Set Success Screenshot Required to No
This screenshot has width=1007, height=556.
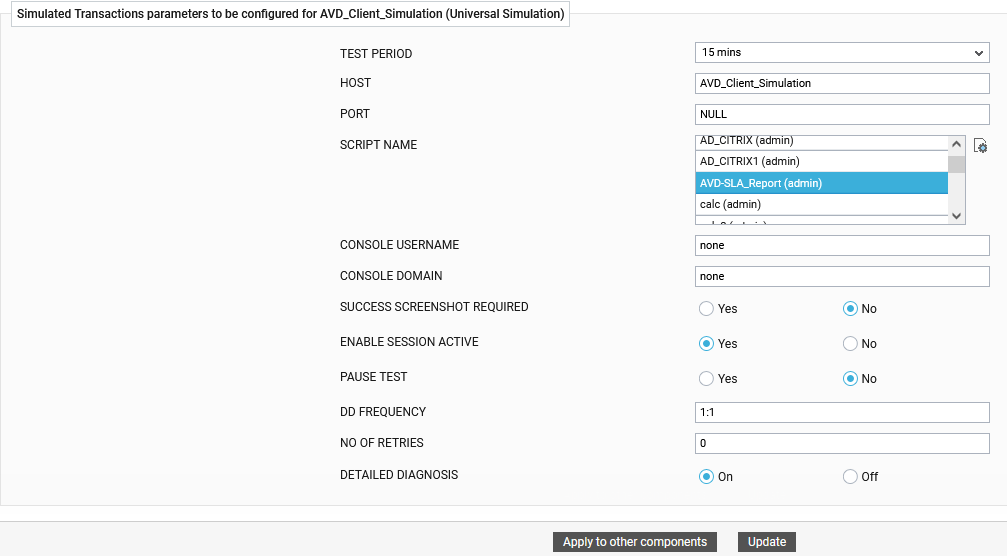[x=851, y=309]
